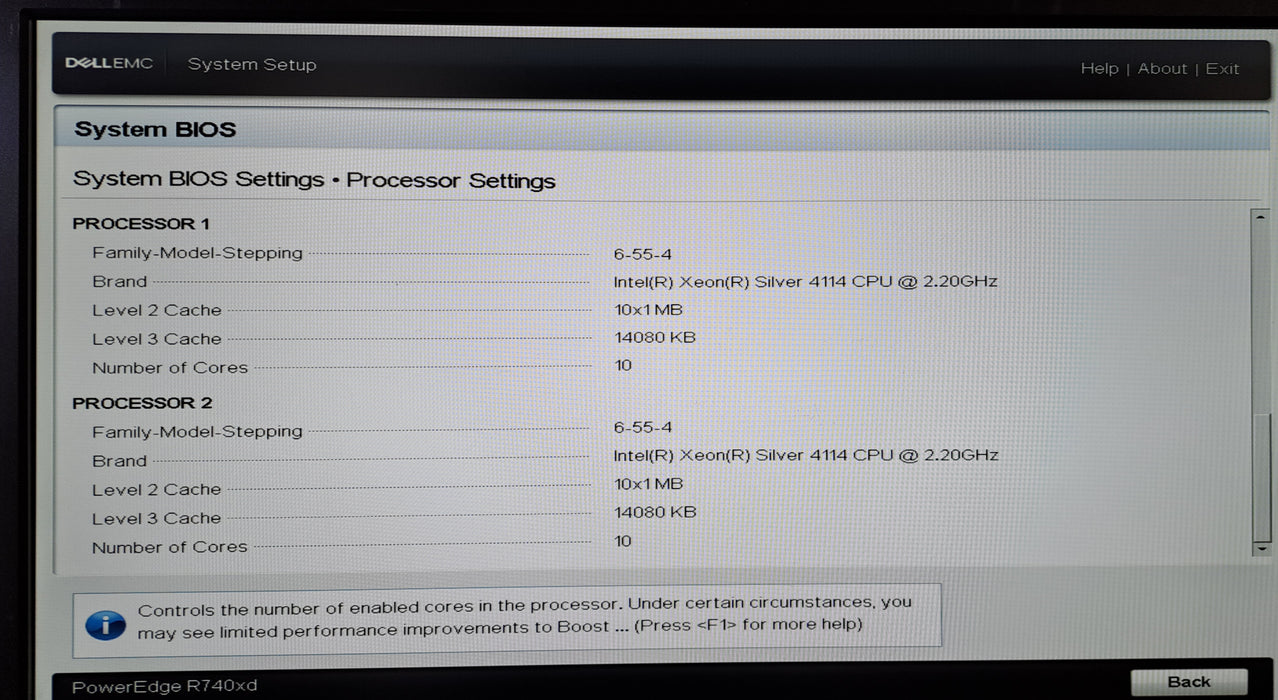The image size is (1278, 700).
Task: Select Processor 1 Level 3 Cache label
Action: click(x=156, y=340)
